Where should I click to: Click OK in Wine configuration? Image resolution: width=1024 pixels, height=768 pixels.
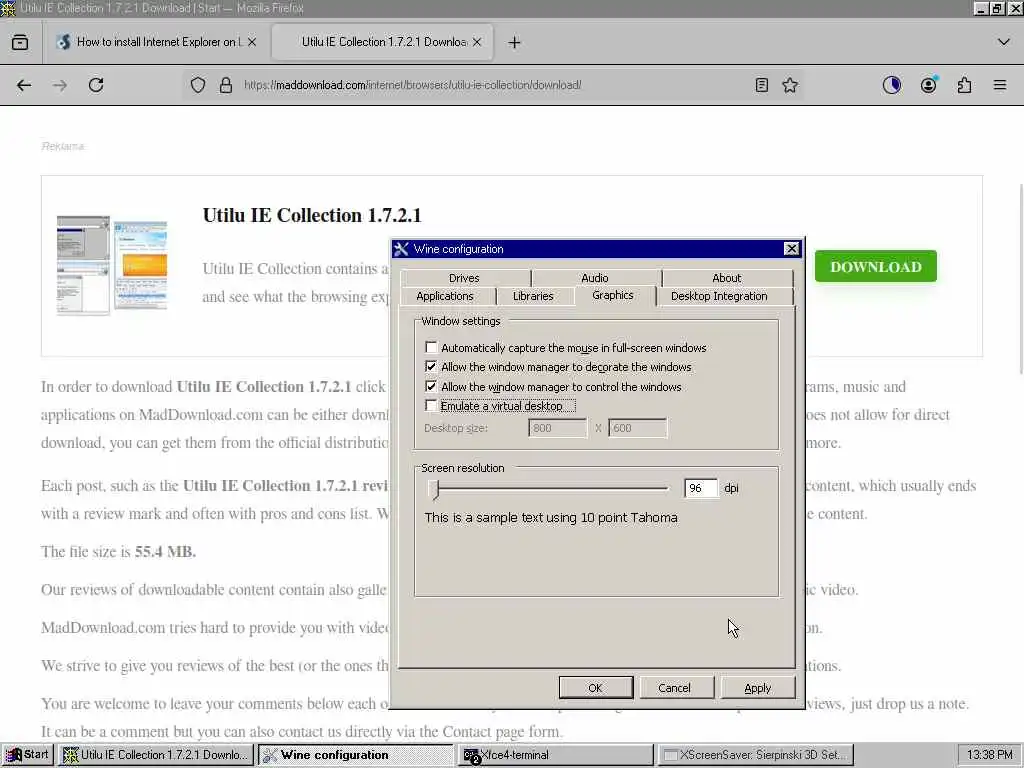(x=595, y=688)
